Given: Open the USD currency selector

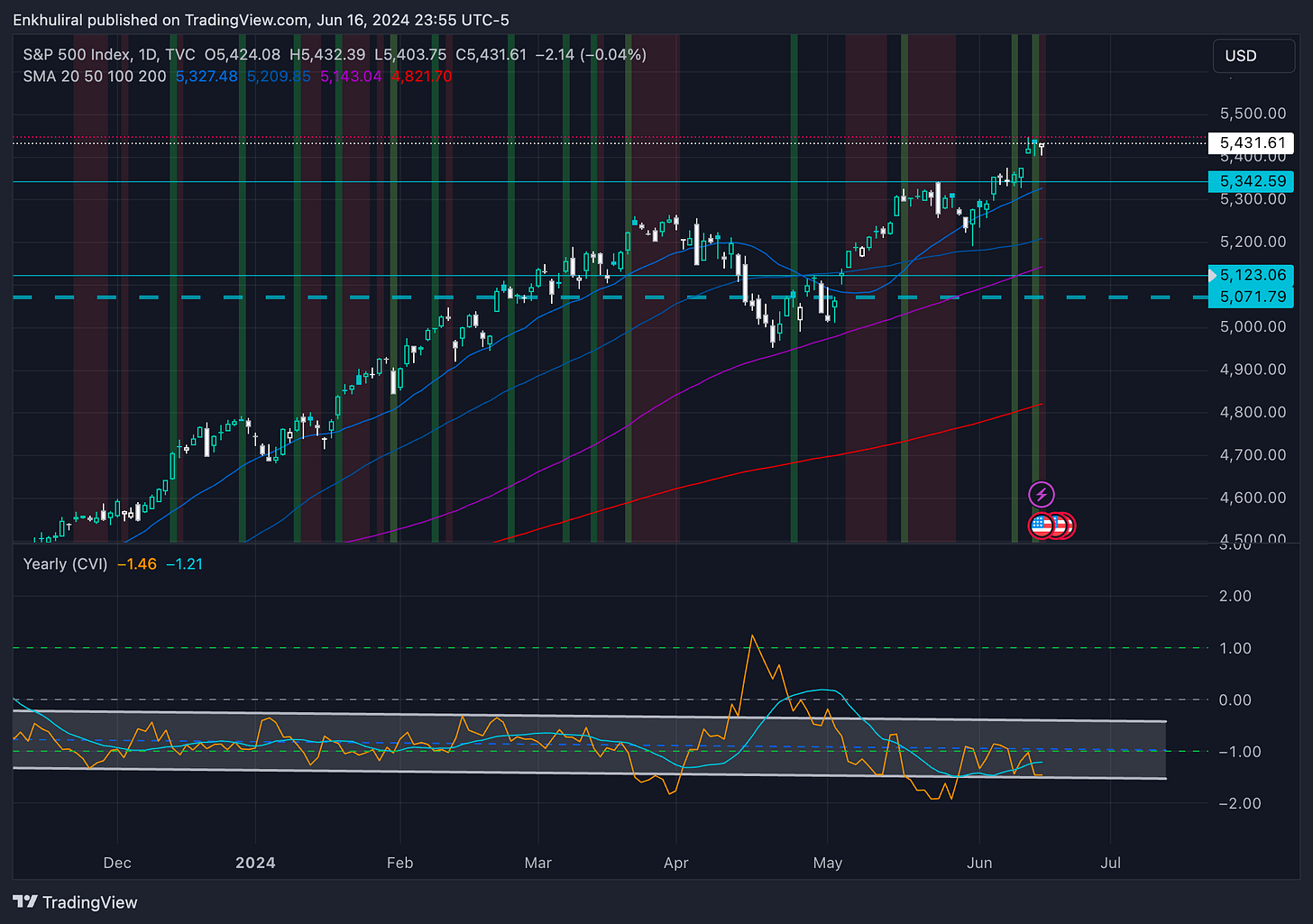Looking at the screenshot, I should coord(1254,56).
